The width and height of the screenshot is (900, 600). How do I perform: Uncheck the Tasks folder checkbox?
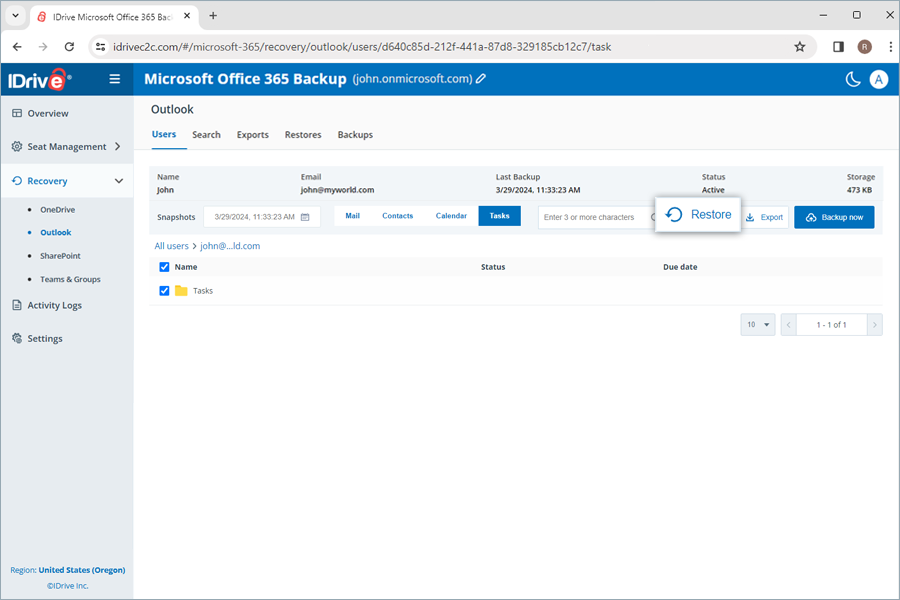(x=165, y=290)
